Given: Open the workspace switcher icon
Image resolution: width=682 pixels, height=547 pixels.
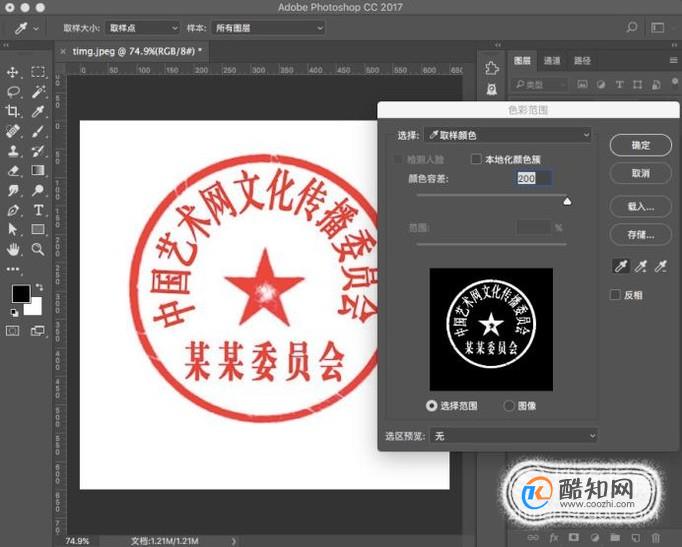Looking at the screenshot, I should pyautogui.click(x=658, y=28).
